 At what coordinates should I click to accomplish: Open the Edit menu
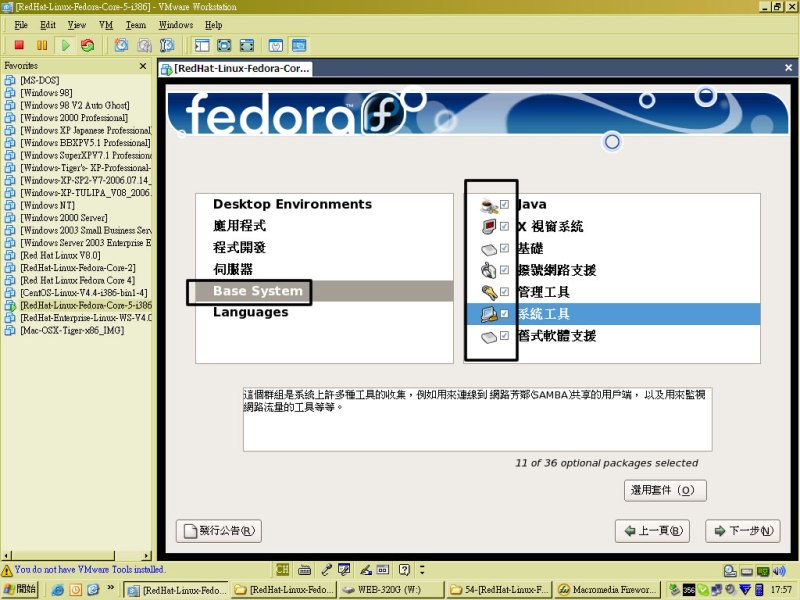47,24
